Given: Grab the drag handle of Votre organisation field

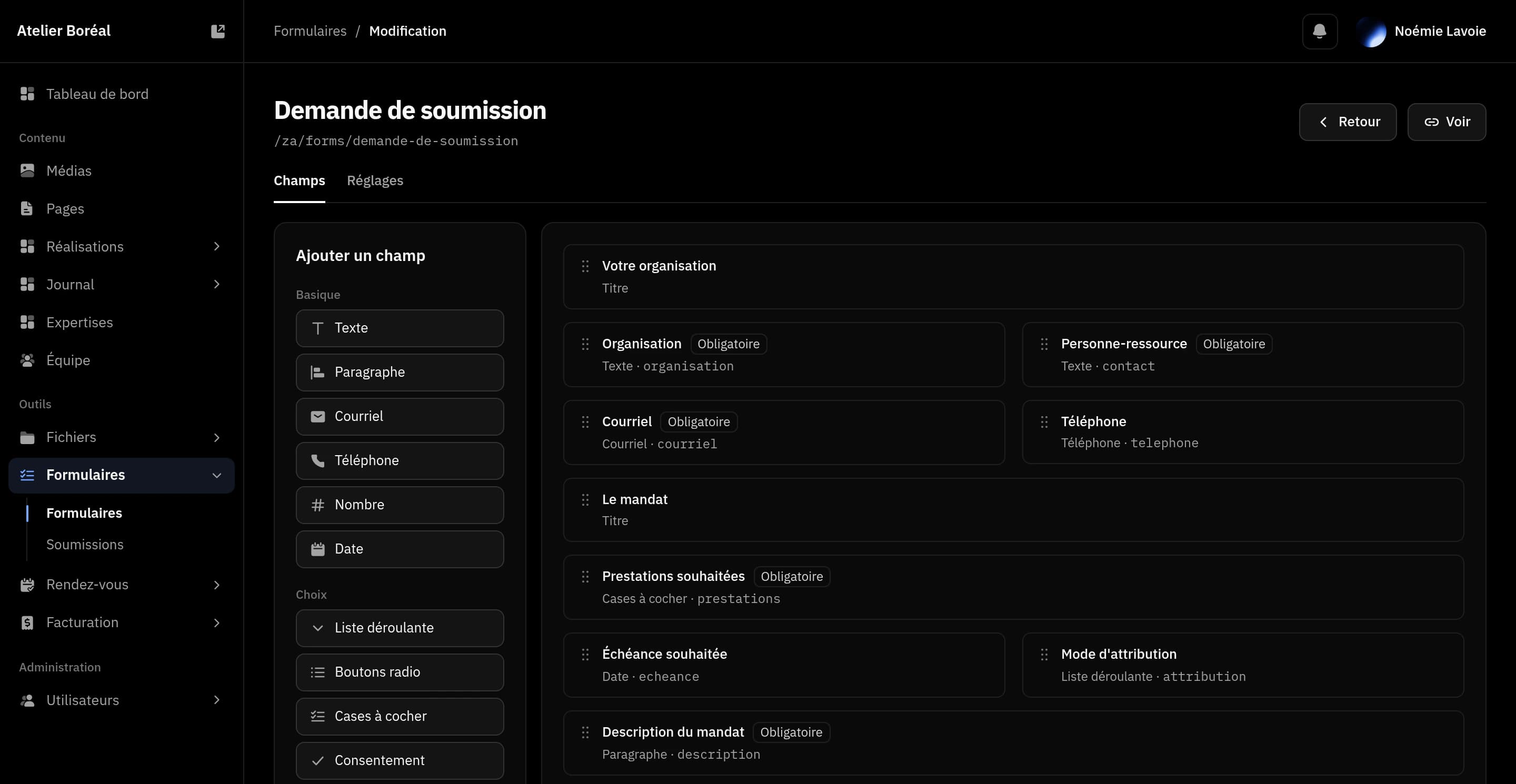Looking at the screenshot, I should click(585, 266).
